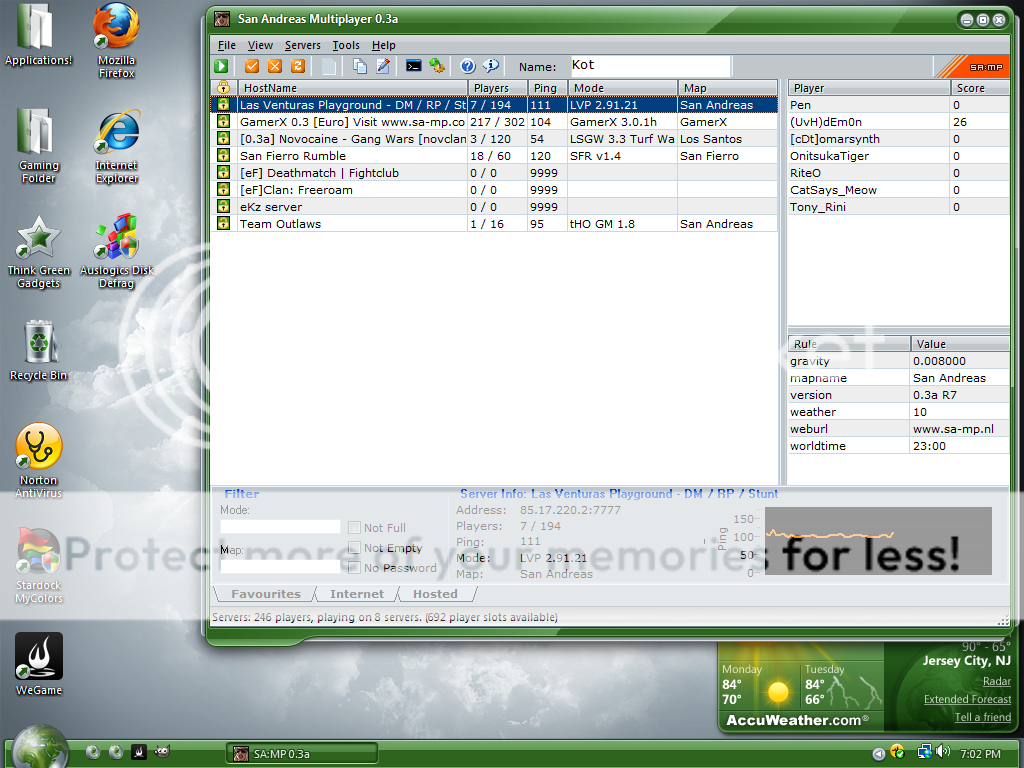Sort servers by the Ping column header
Viewport: 1024px width, 768px height.
click(x=548, y=87)
